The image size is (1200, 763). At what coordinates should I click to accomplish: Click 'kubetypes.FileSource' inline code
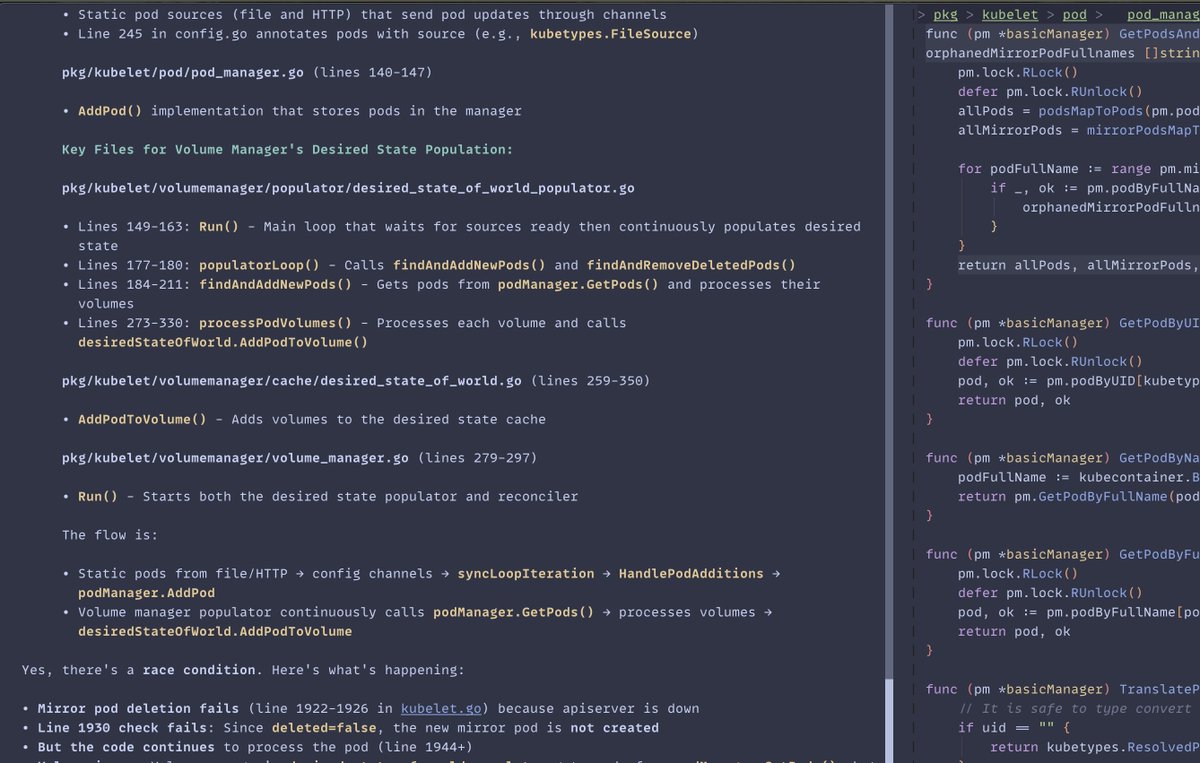[x=610, y=34]
